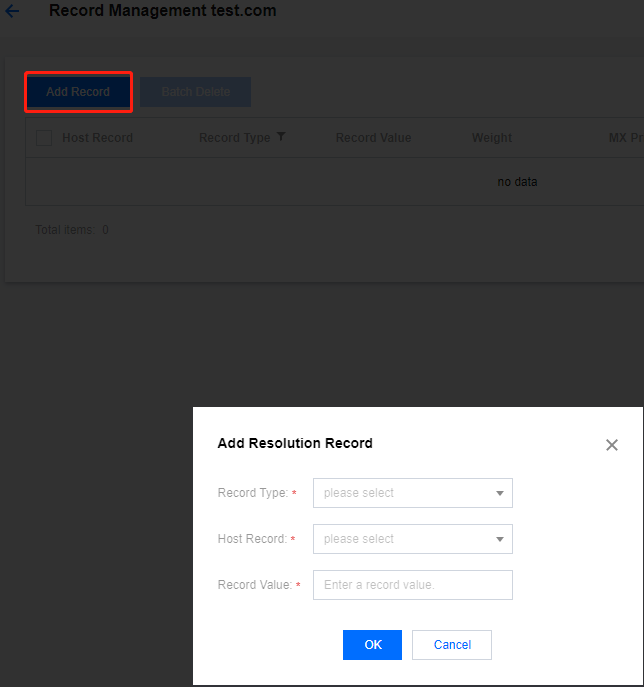Click the Add Resolution Record dialog title

tap(295, 443)
